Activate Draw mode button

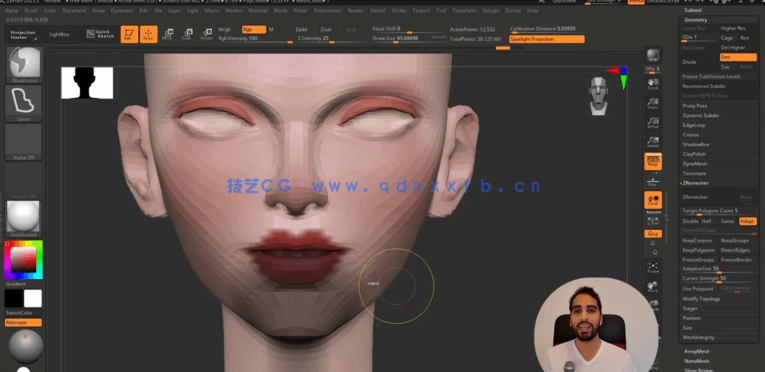149,34
